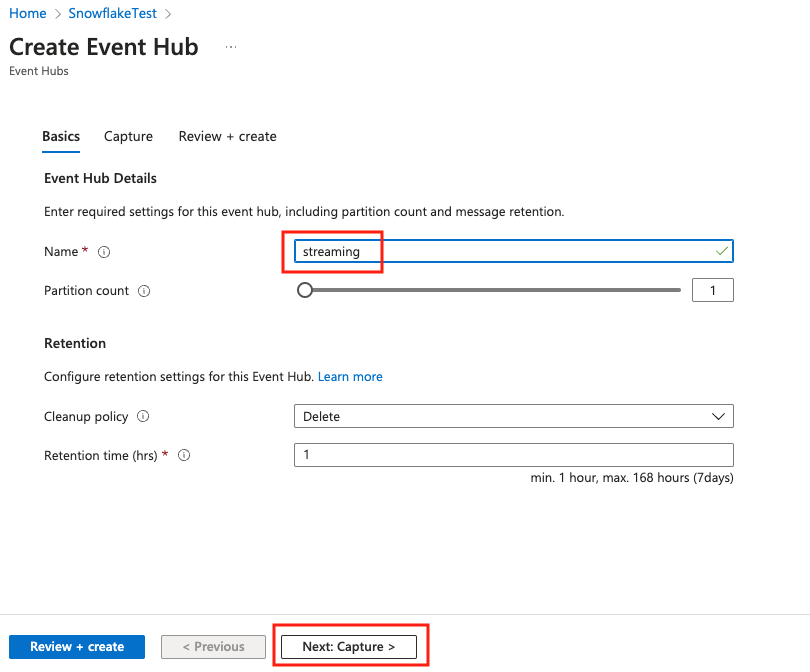This screenshot has width=810, height=672.
Task: Click the Retention time hours input field
Action: click(x=513, y=455)
